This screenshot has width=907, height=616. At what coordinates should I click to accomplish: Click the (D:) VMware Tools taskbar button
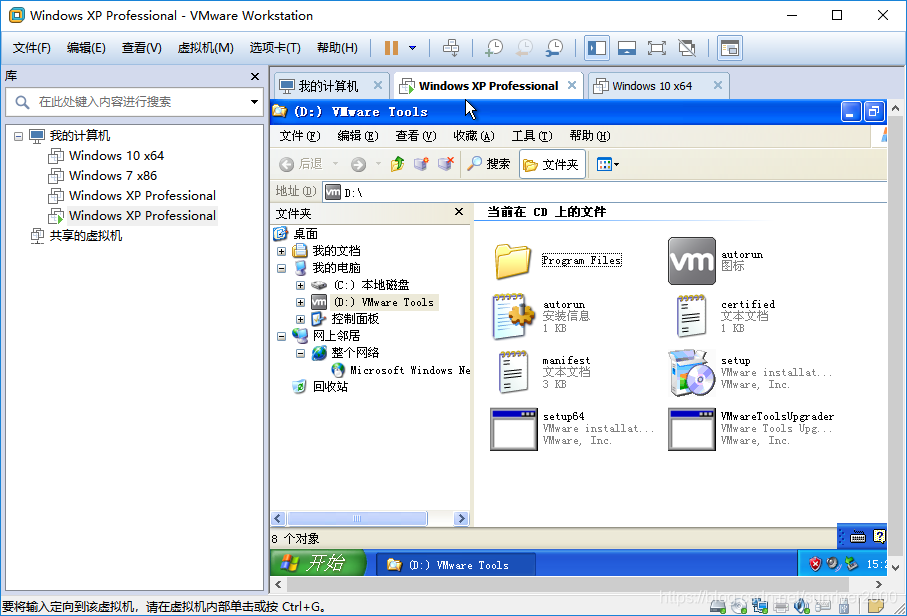(455, 565)
